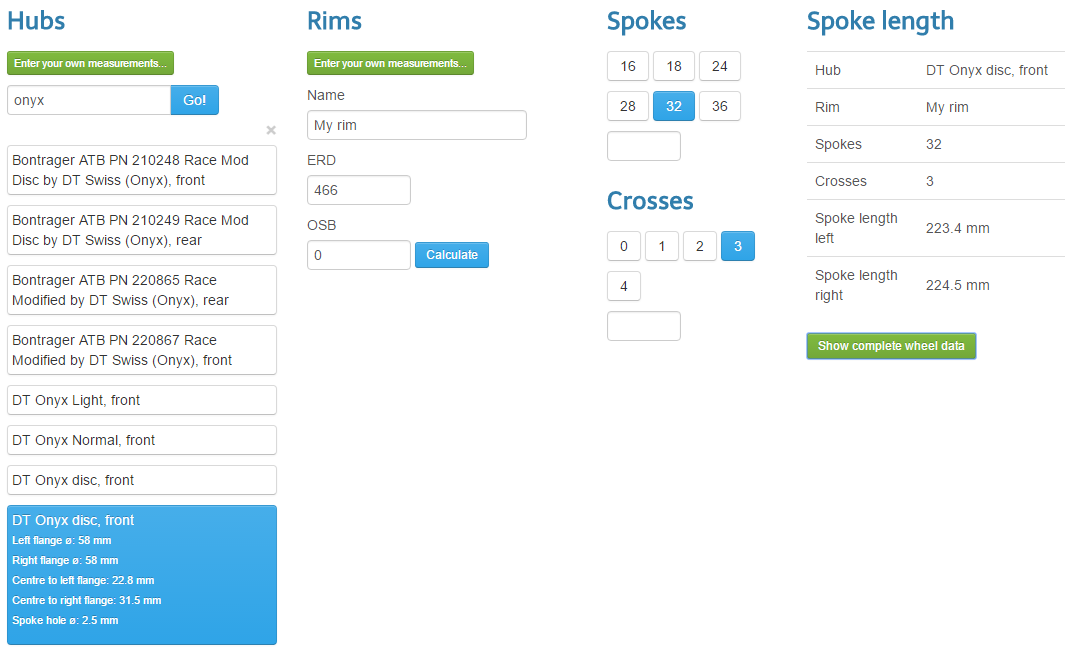Click the Crosses value 3 in results table

(930, 181)
